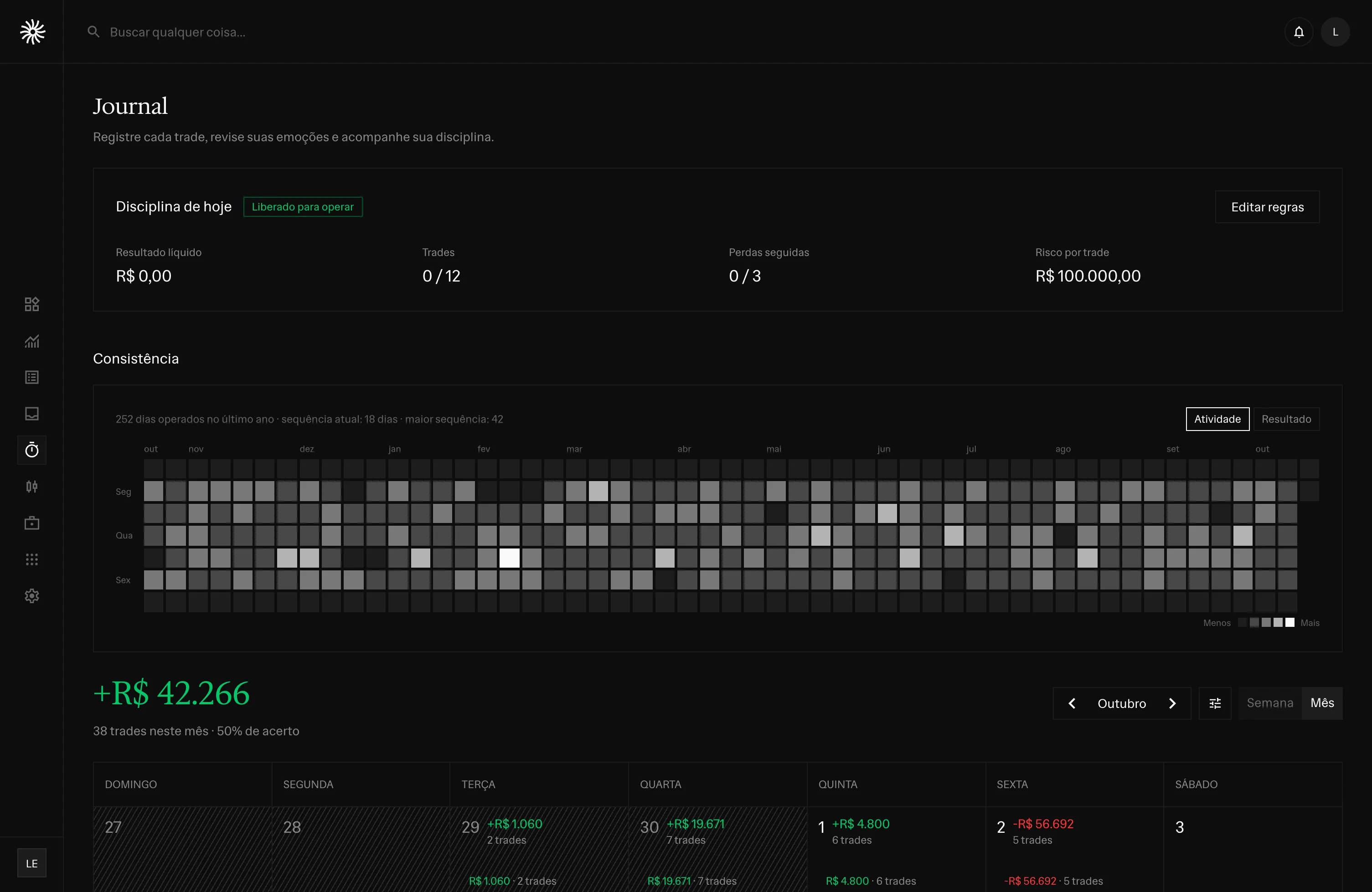Screen dimensions: 1372x892
Task: Open the candlestick chart sidebar icon
Action: (x=32, y=487)
